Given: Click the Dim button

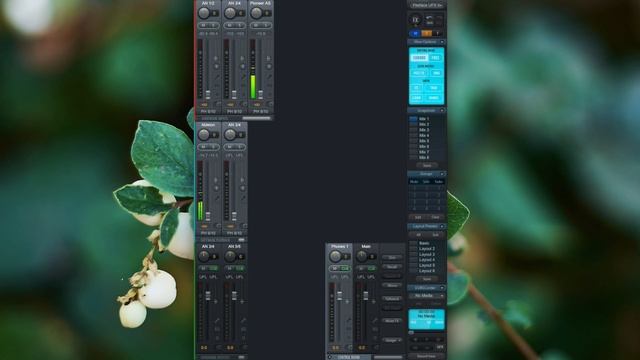Looking at the screenshot, I should [392, 258].
